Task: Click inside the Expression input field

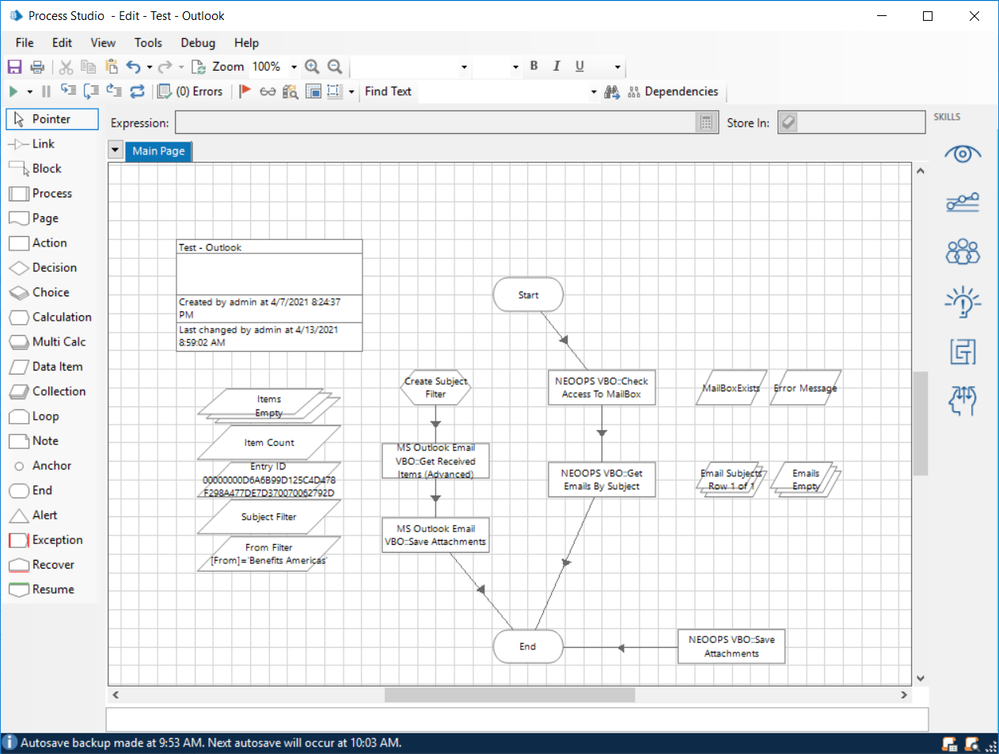Action: coord(435,122)
